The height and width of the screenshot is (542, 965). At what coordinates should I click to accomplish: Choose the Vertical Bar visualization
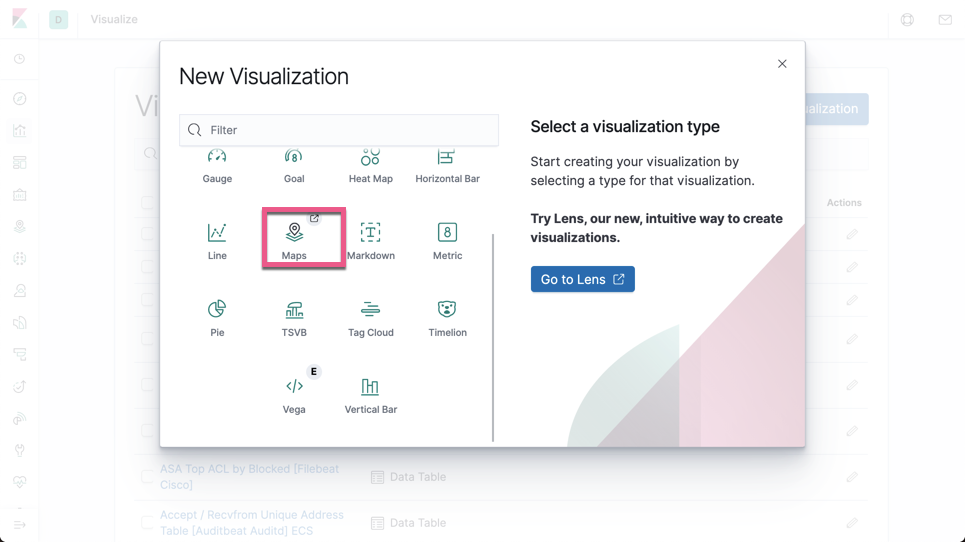tap(370, 394)
